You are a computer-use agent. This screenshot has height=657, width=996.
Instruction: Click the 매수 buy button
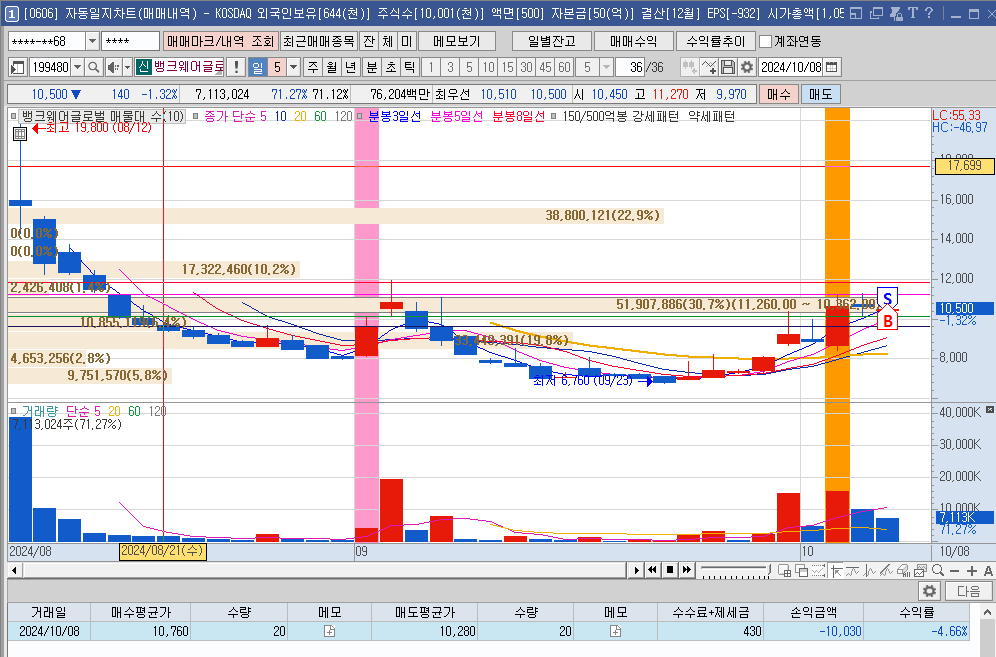tap(779, 94)
